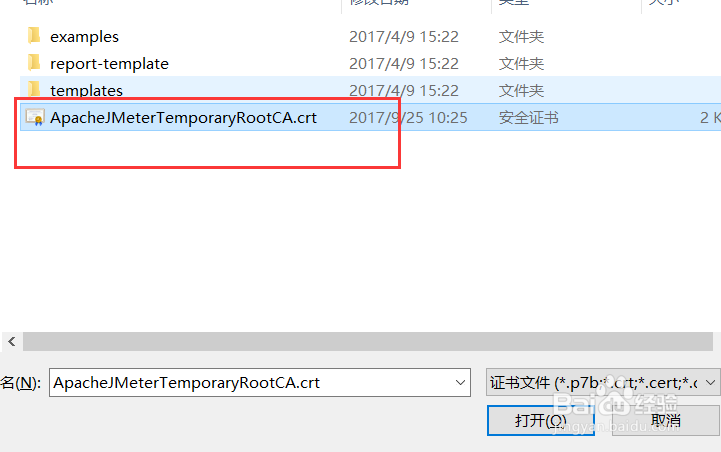
Task: Click the 安全证书 type cell of certificate
Action: coord(529,118)
